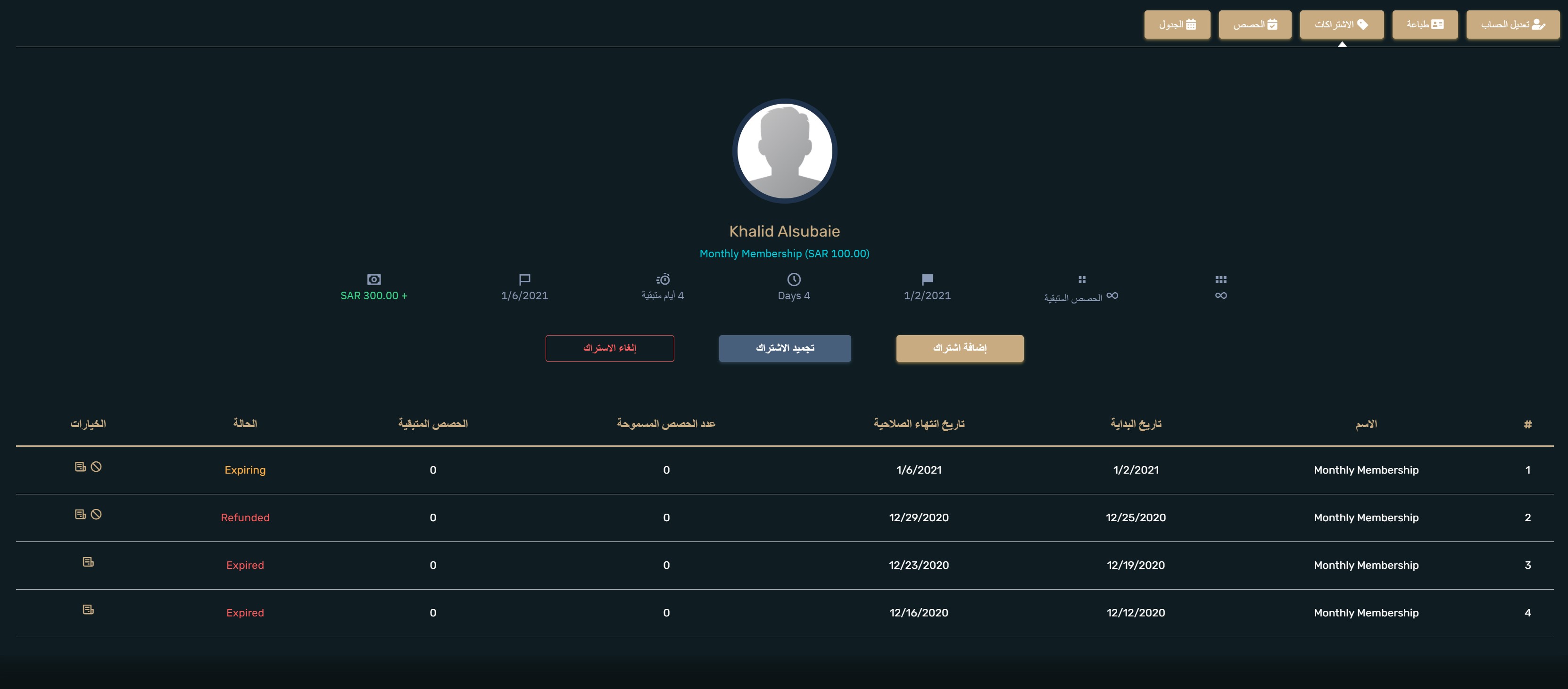Switch to the الحصص classes tab
The width and height of the screenshot is (1568, 689).
click(x=1254, y=25)
